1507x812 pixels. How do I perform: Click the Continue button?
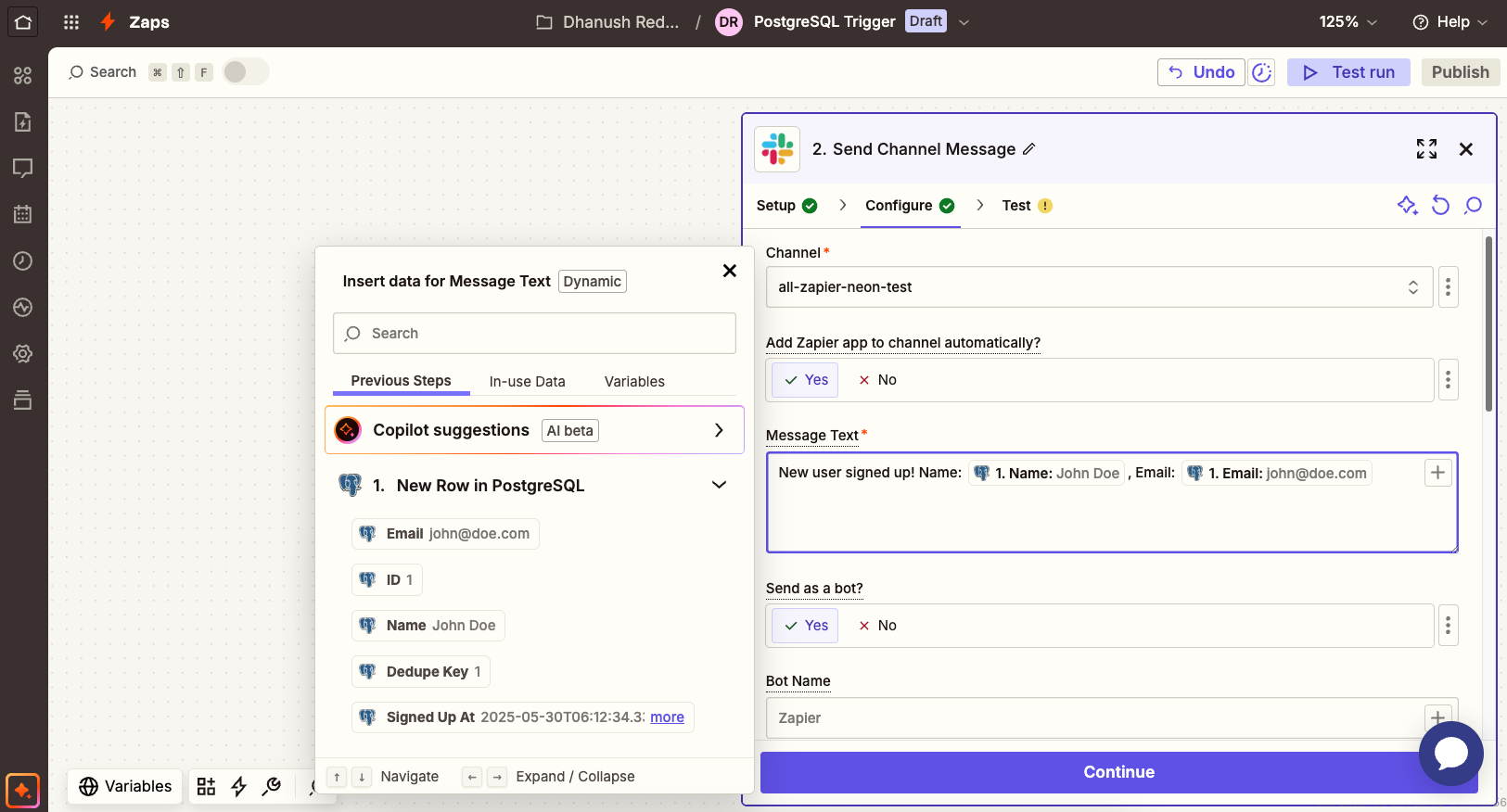pyautogui.click(x=1118, y=772)
